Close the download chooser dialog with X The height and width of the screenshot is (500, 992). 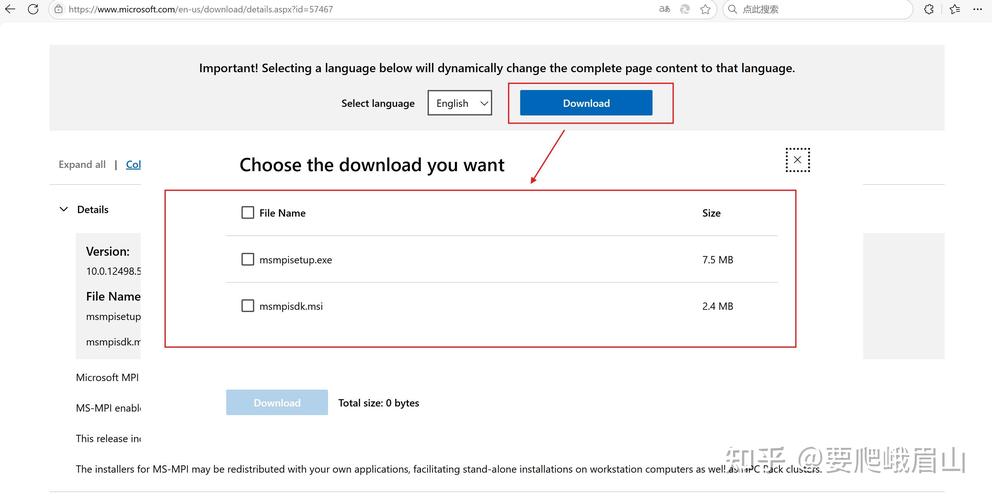tap(797, 159)
